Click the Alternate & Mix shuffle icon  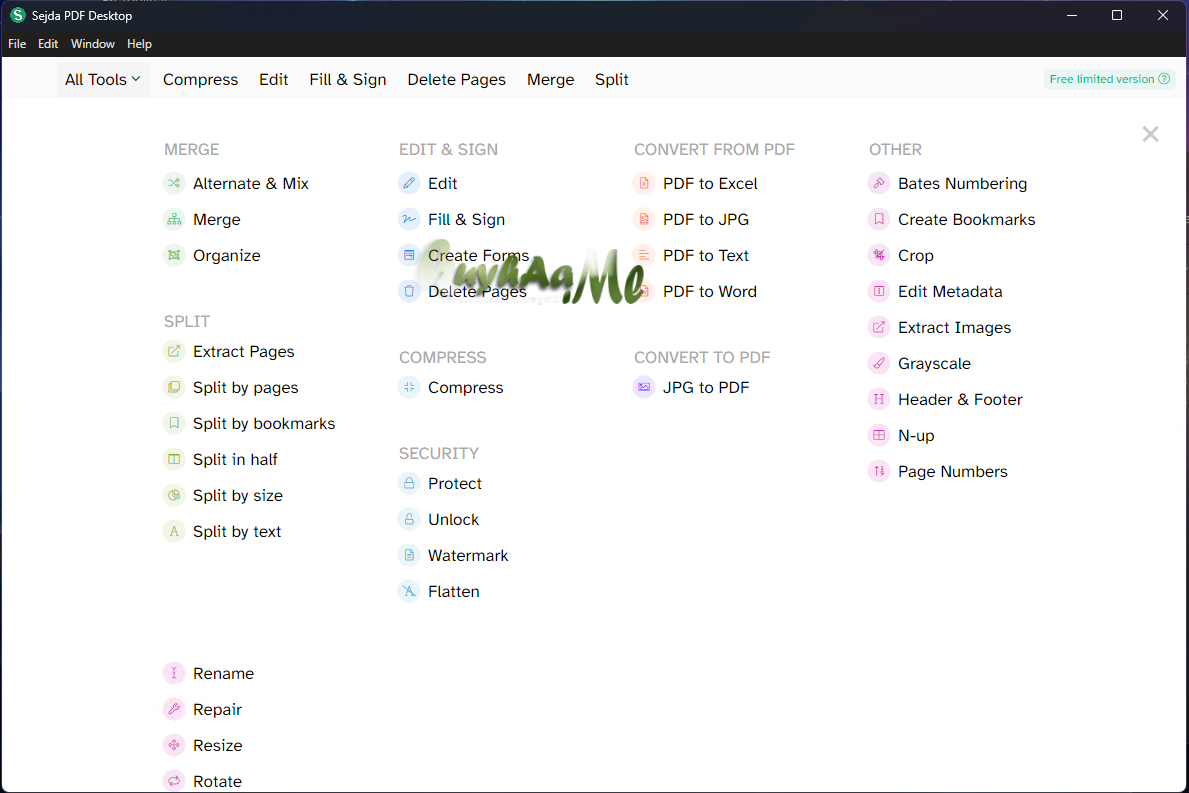tap(174, 183)
